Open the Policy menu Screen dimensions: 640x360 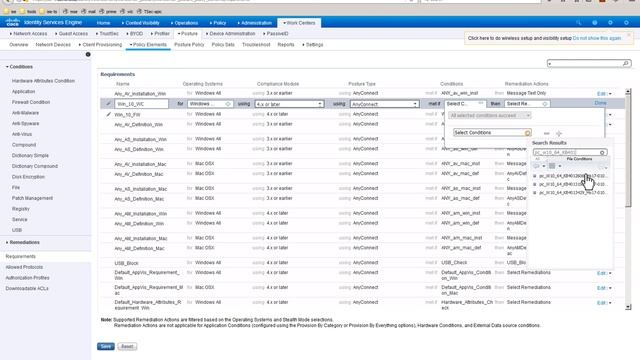(218, 23)
